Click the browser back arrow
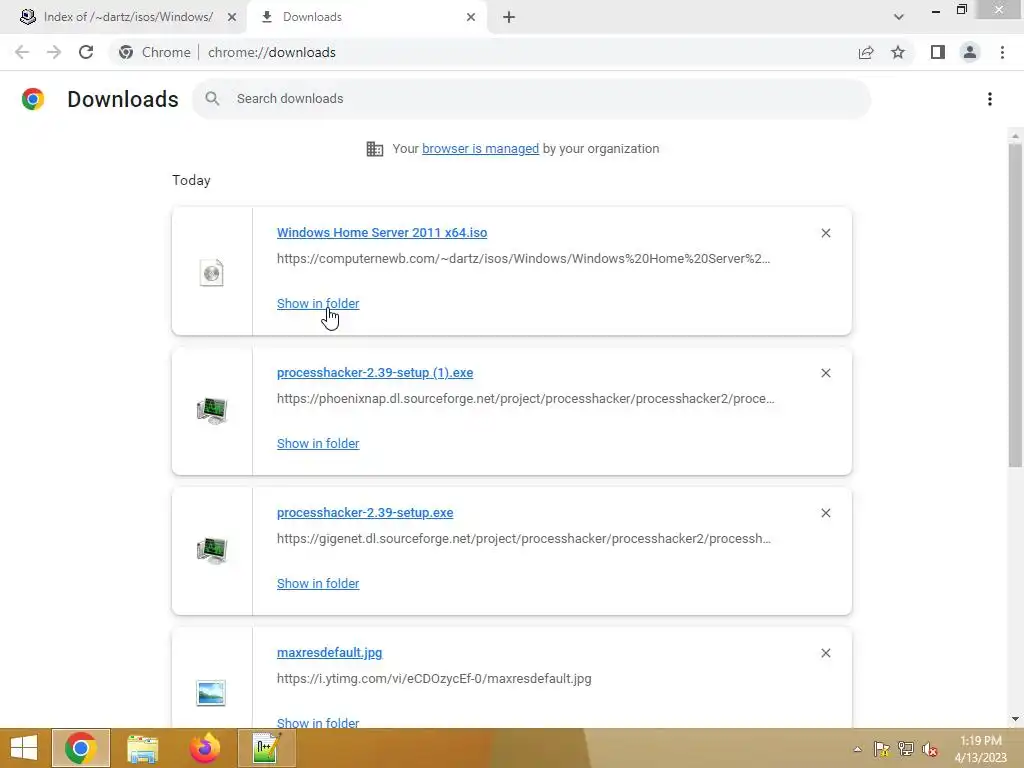Screen dimensions: 1024x768 (22, 52)
